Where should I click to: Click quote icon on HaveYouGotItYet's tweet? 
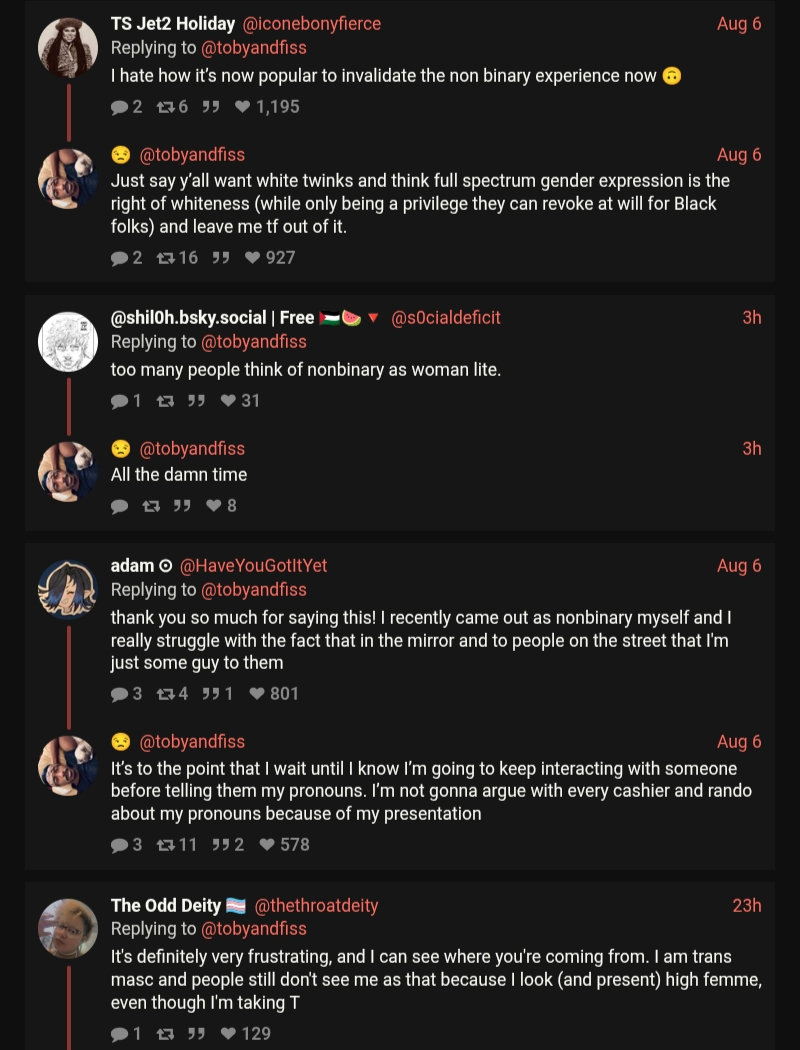211,694
